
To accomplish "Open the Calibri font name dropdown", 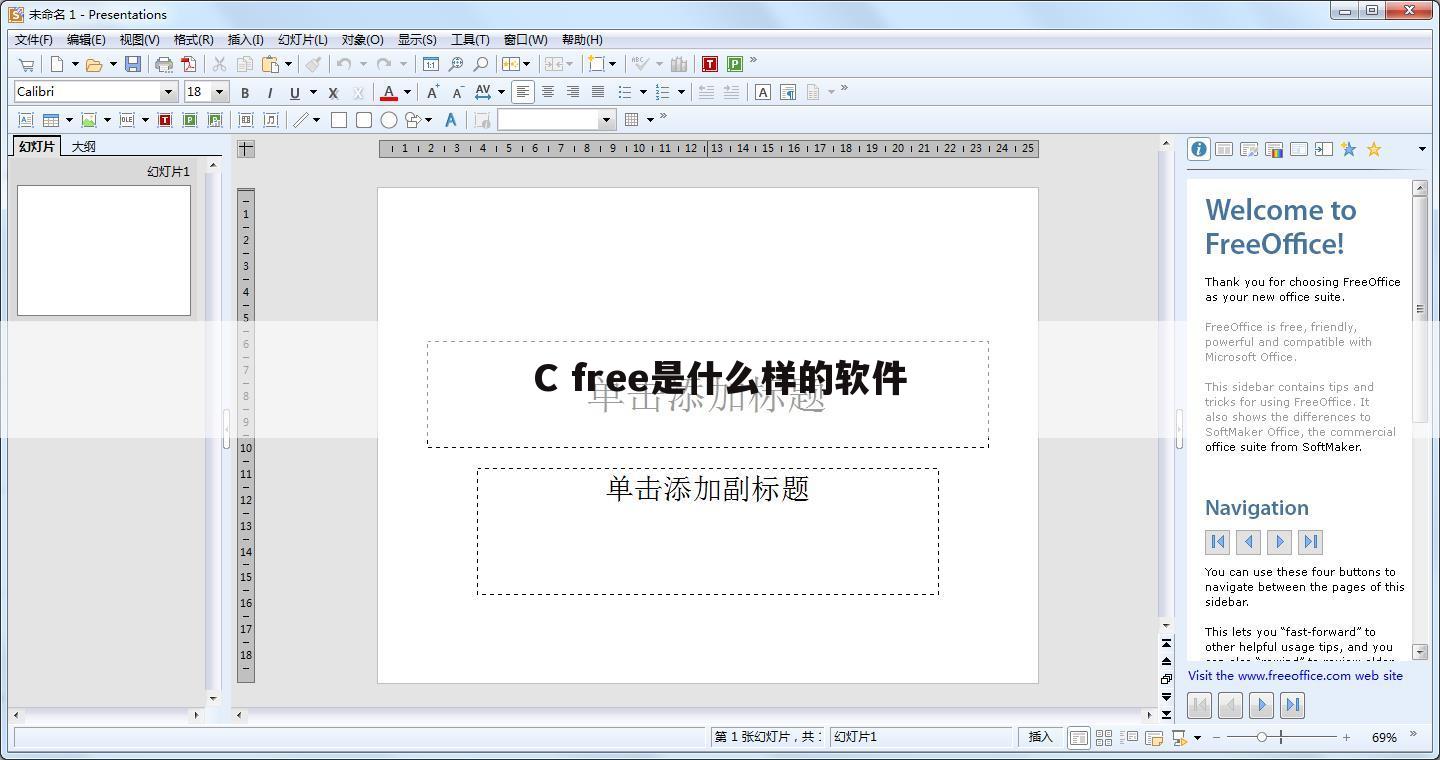I will click(168, 92).
